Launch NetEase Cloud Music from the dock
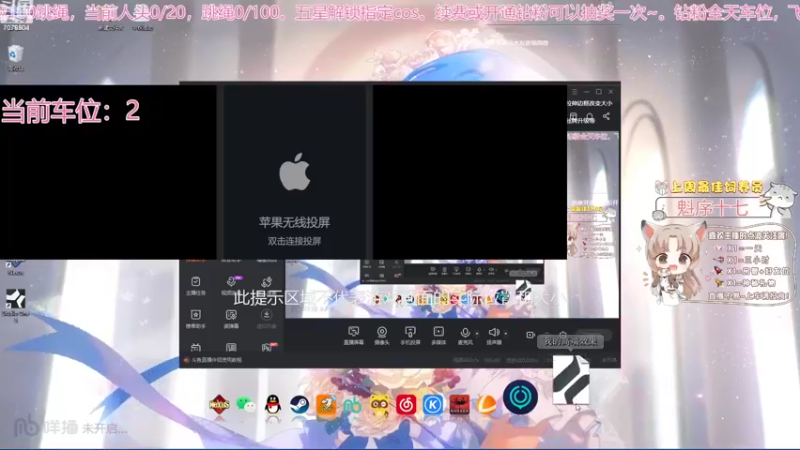The width and height of the screenshot is (800, 450). (406, 405)
